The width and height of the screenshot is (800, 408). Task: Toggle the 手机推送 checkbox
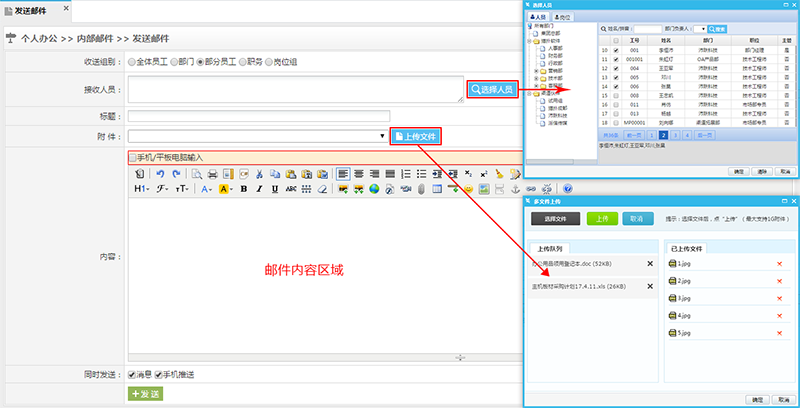[159, 374]
